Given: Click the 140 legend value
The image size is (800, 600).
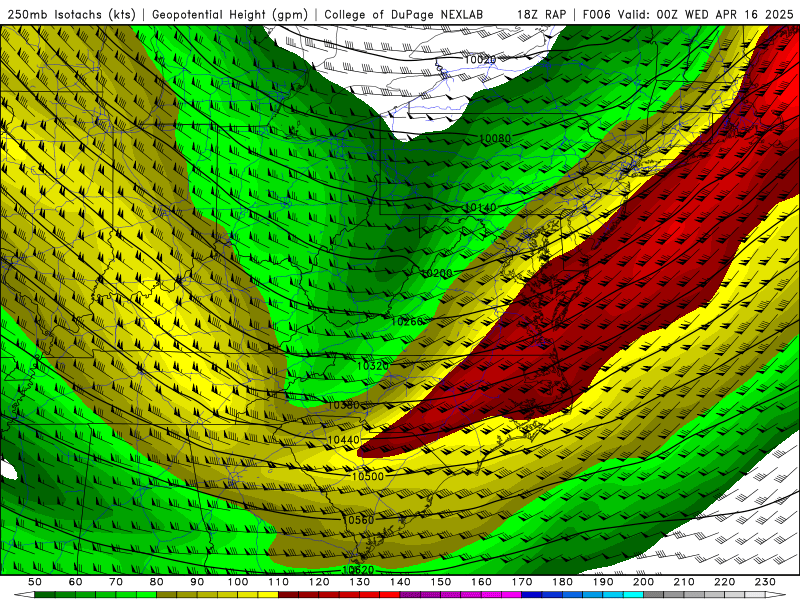Looking at the screenshot, I should 400,582.
